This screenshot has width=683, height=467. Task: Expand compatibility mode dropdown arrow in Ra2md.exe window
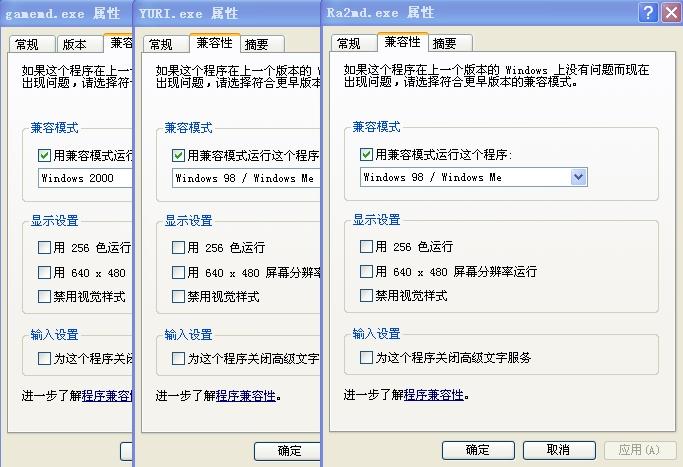point(578,177)
